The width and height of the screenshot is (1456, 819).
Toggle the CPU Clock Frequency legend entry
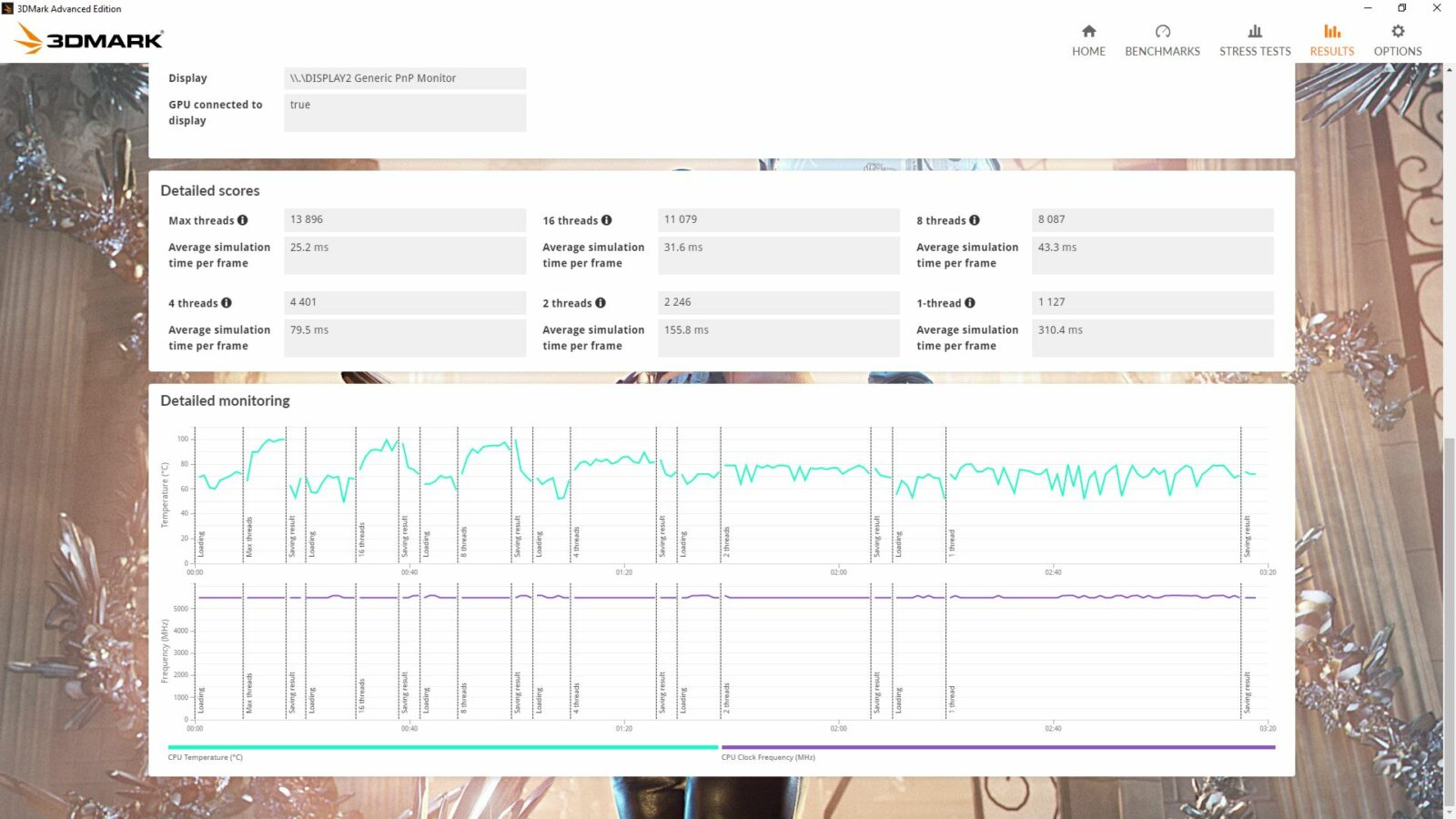tap(767, 757)
